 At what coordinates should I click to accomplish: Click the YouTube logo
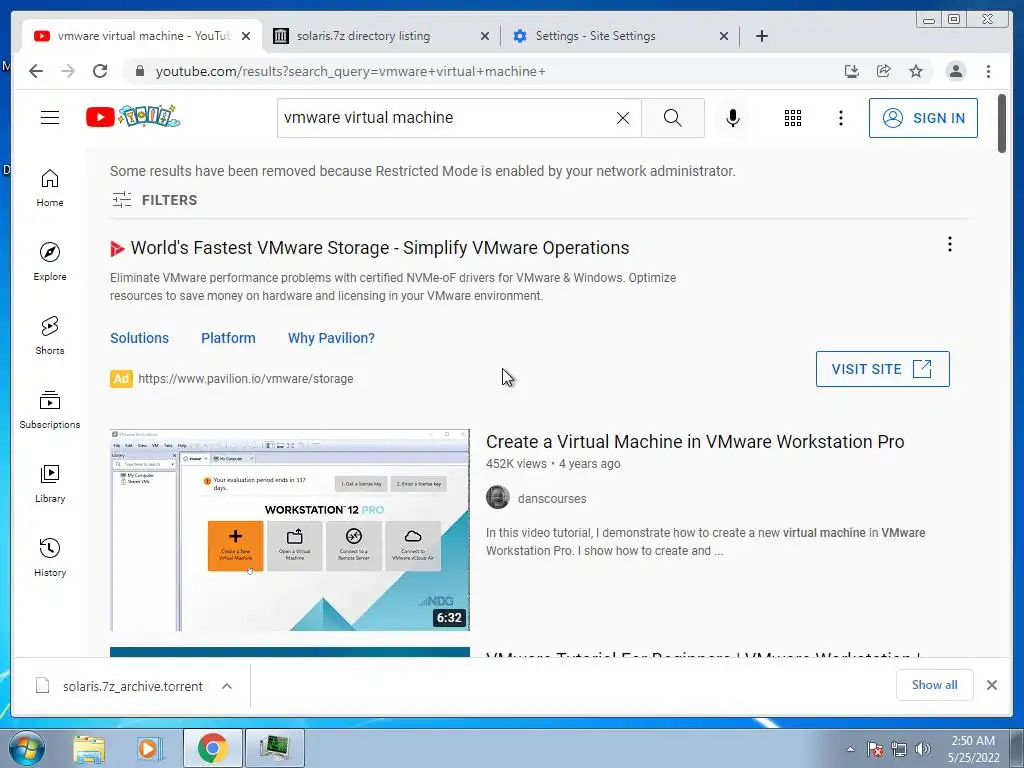(x=133, y=117)
